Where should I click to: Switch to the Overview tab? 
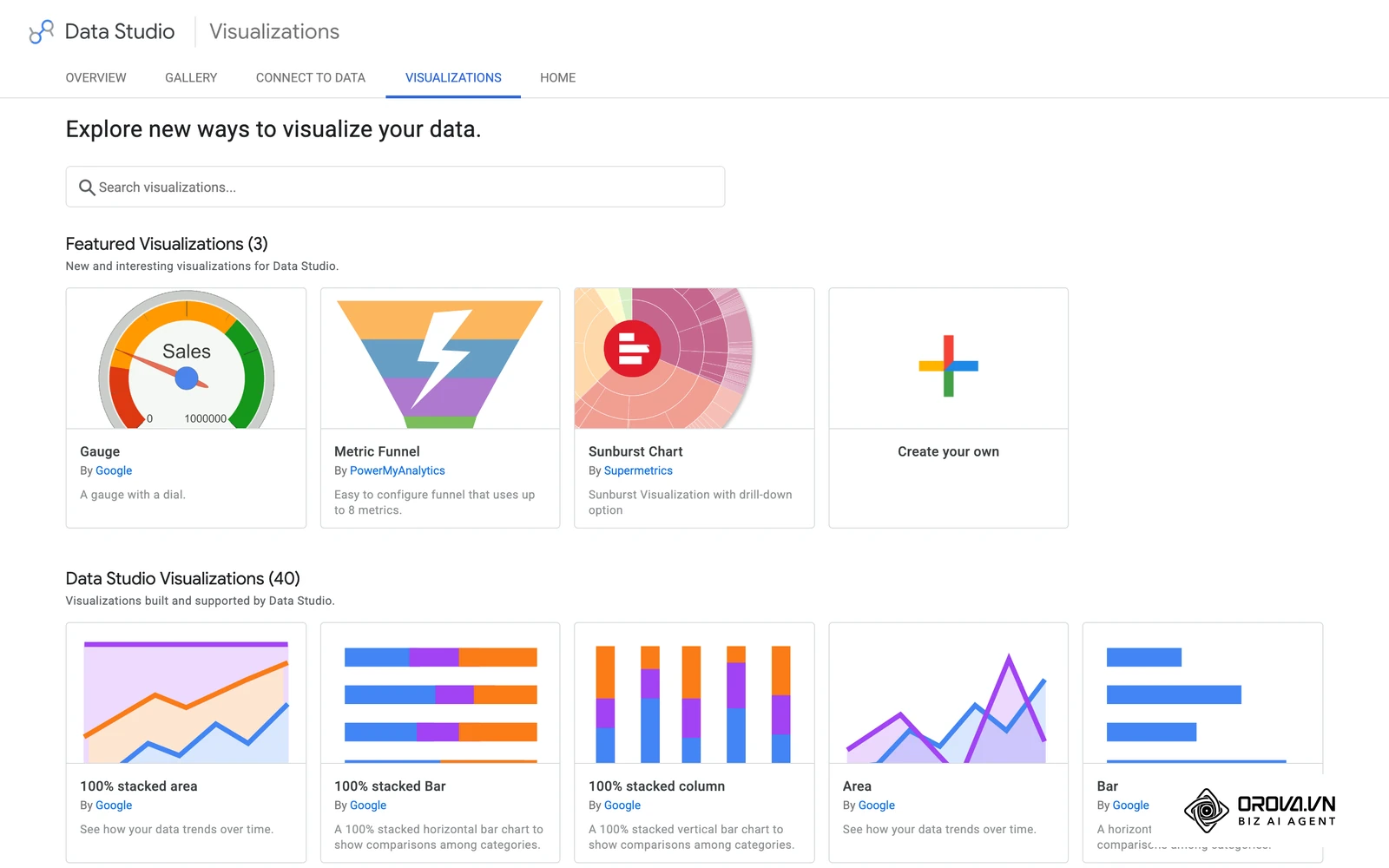pyautogui.click(x=96, y=78)
